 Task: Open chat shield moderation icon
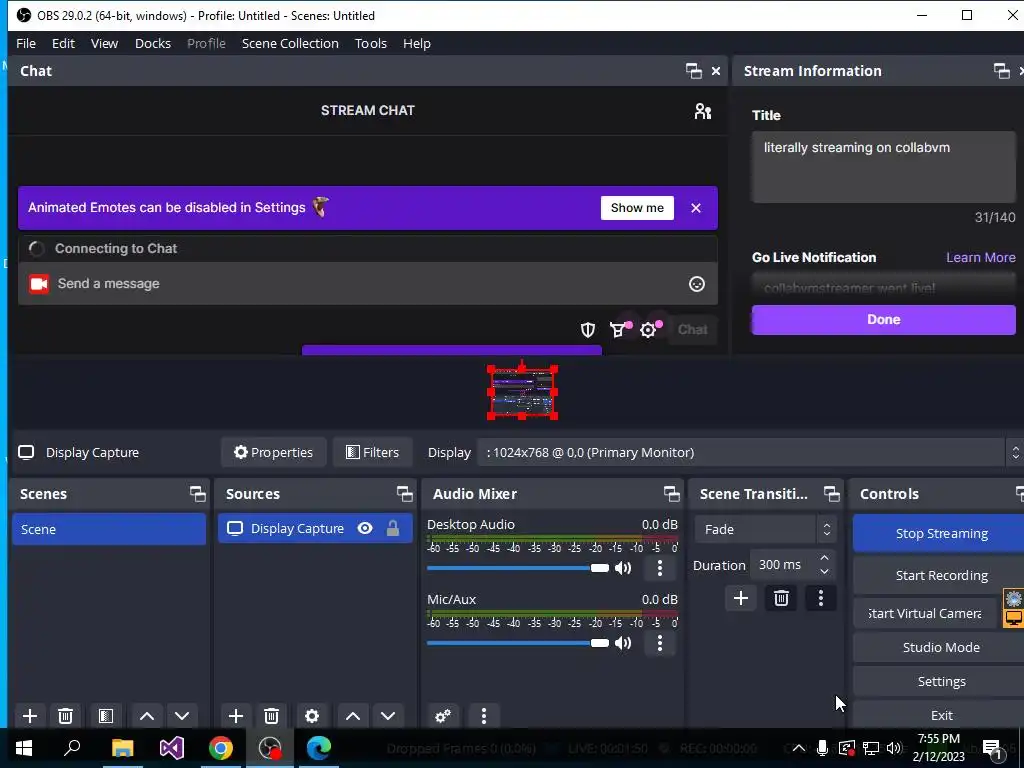click(588, 330)
